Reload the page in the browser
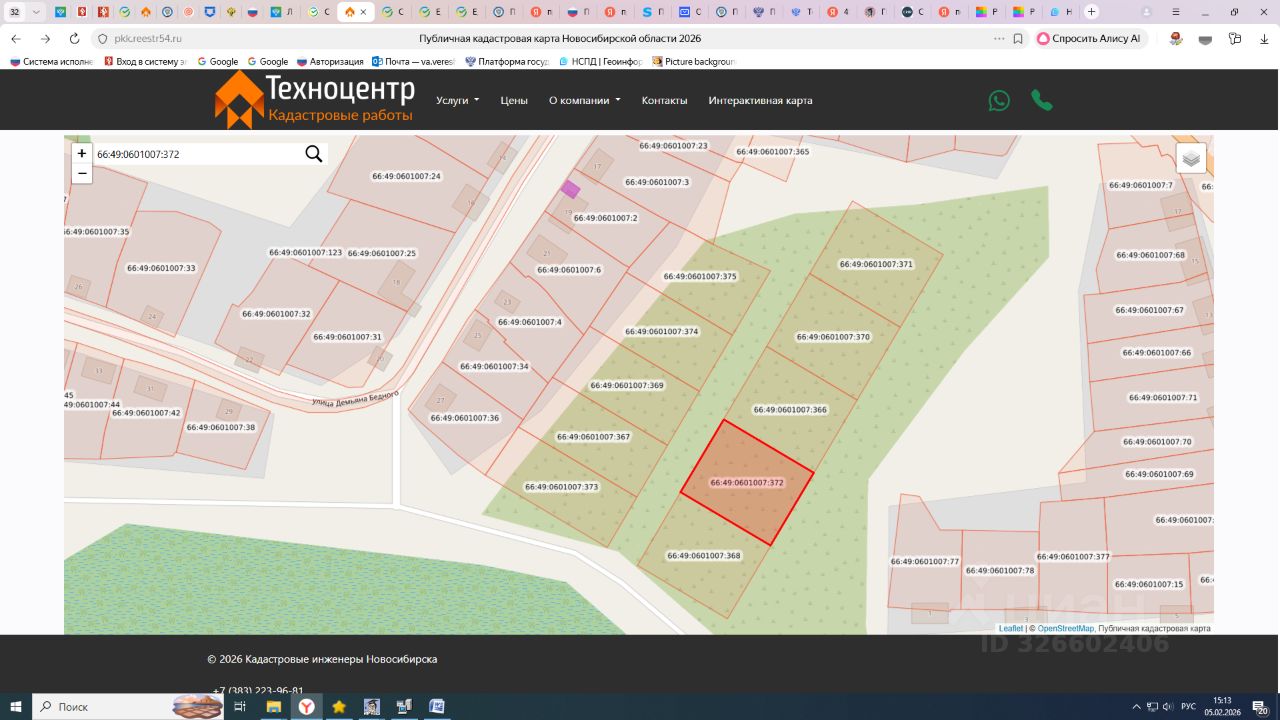Viewport: 1280px width, 720px height. pyautogui.click(x=74, y=38)
